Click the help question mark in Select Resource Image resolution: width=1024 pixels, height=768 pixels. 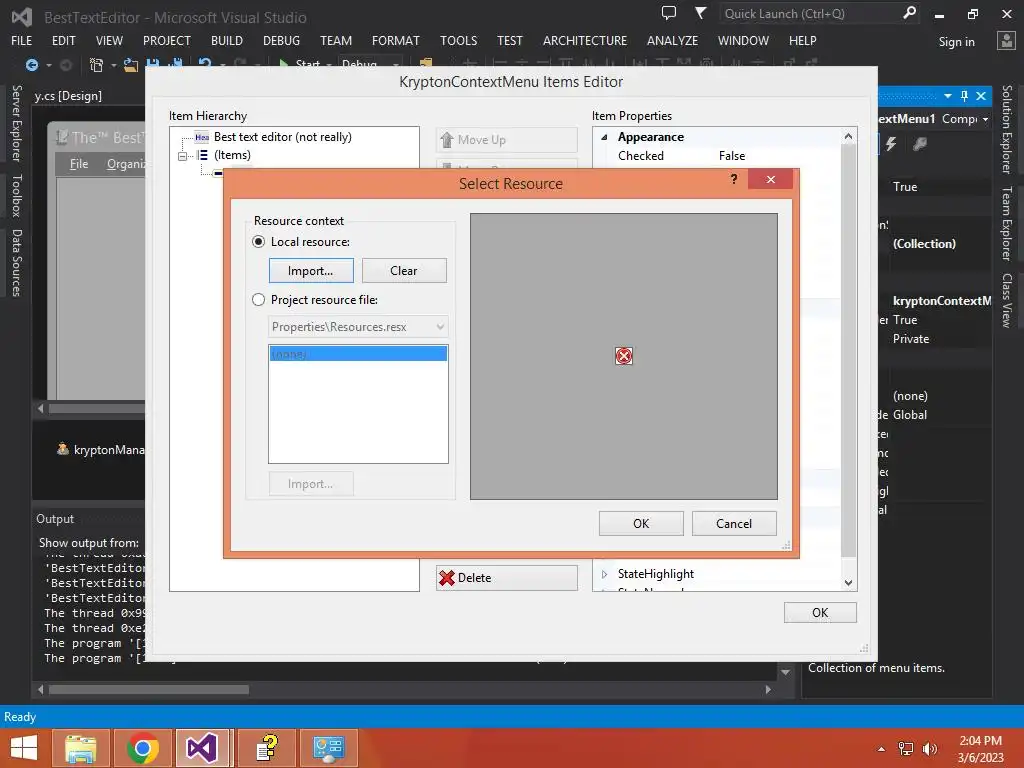734,179
